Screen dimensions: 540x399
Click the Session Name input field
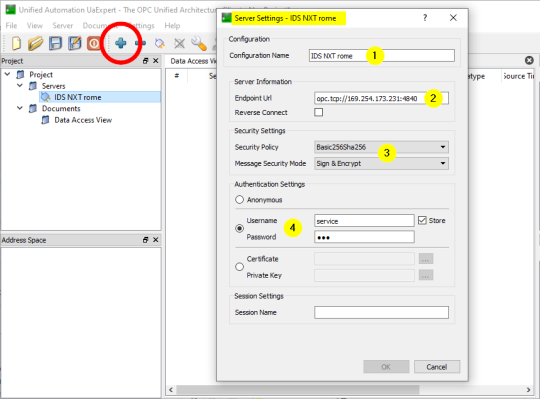click(381, 313)
